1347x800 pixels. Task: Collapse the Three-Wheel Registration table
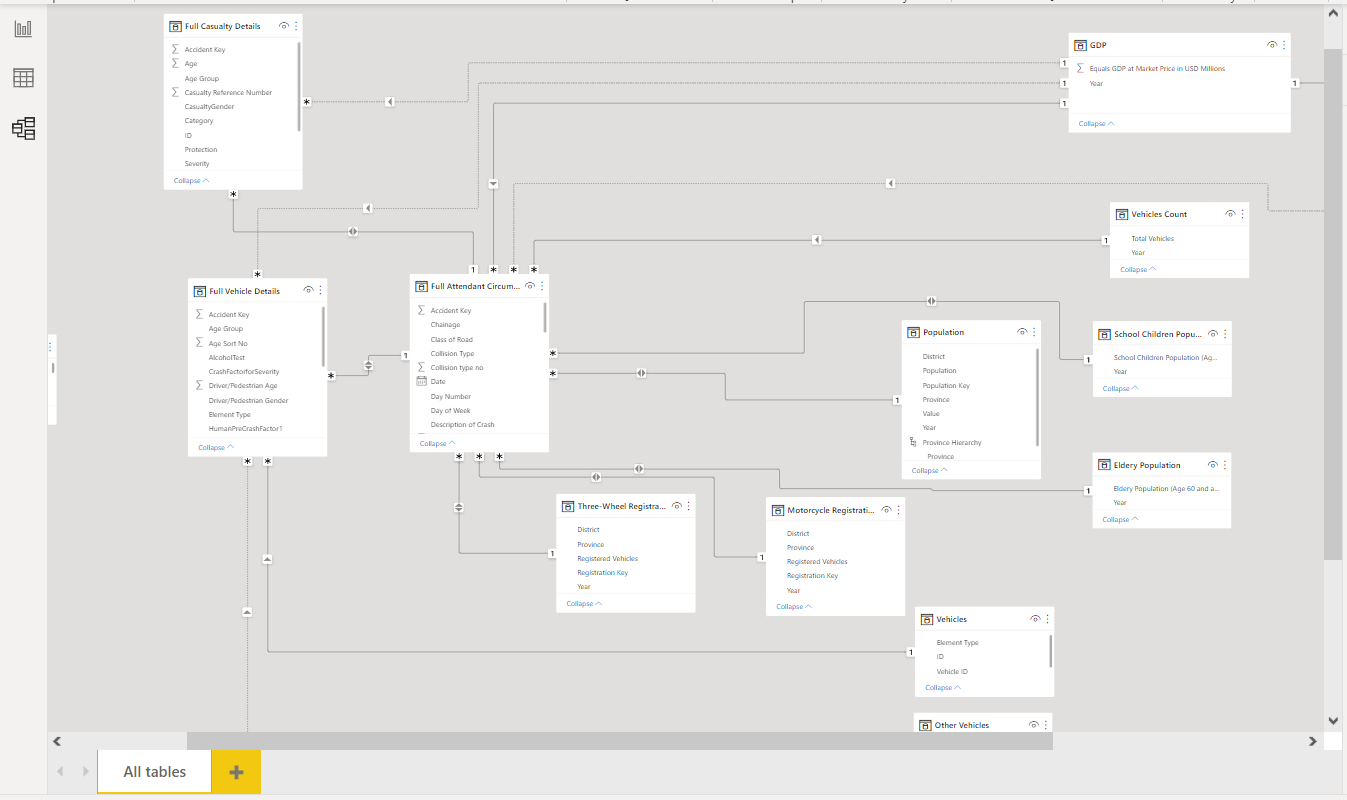click(584, 604)
